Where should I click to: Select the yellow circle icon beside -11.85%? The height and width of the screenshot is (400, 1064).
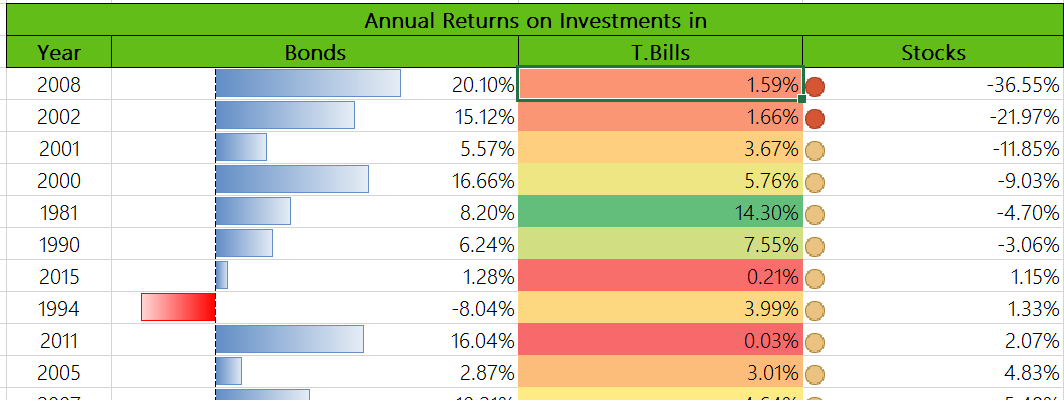[815, 151]
